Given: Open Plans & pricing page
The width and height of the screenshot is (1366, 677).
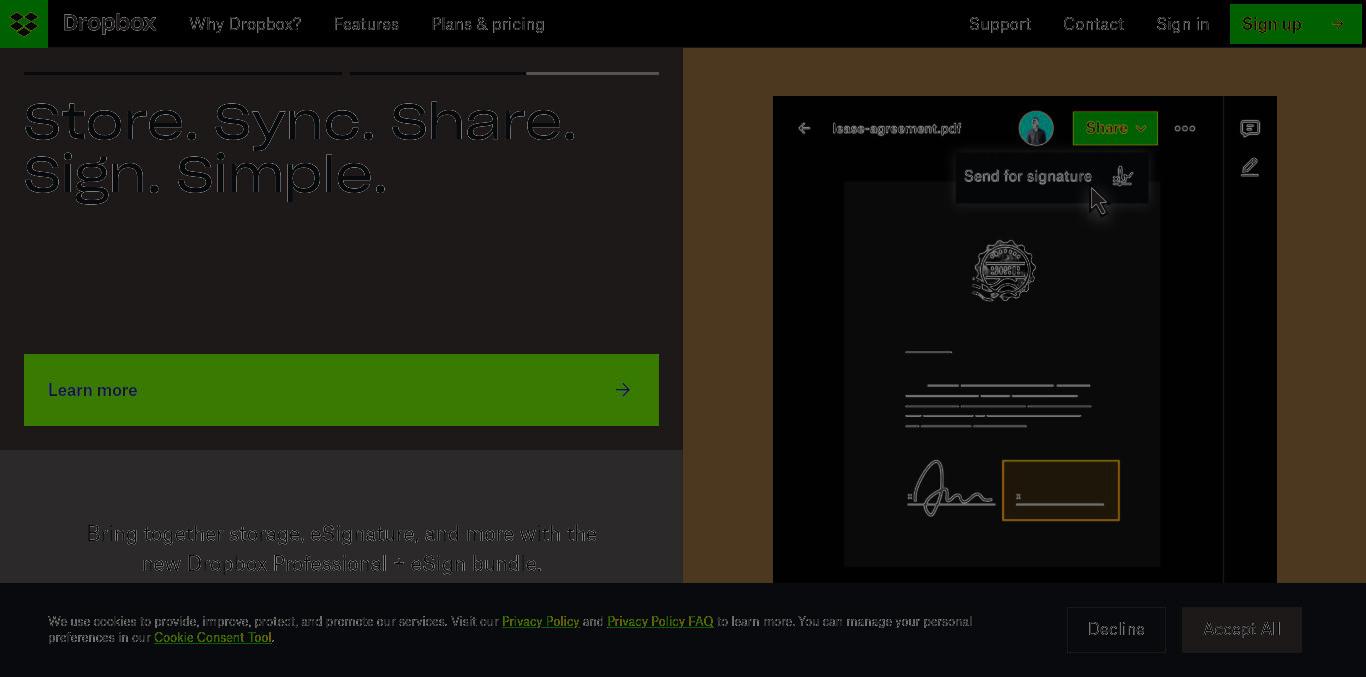Looking at the screenshot, I should [488, 24].
